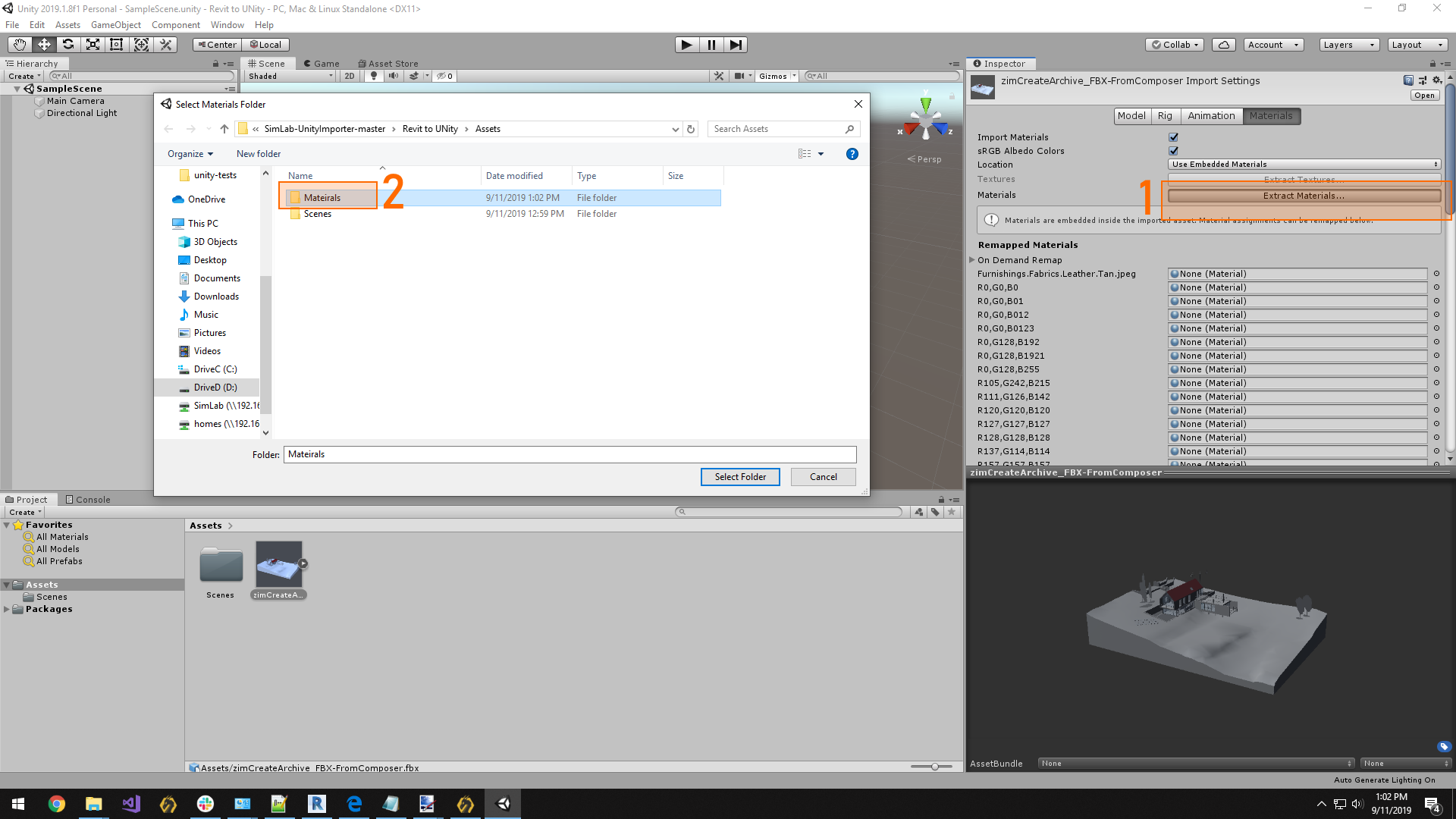Image resolution: width=1456 pixels, height=819 pixels.
Task: Activate the Move tool
Action: [x=44, y=45]
